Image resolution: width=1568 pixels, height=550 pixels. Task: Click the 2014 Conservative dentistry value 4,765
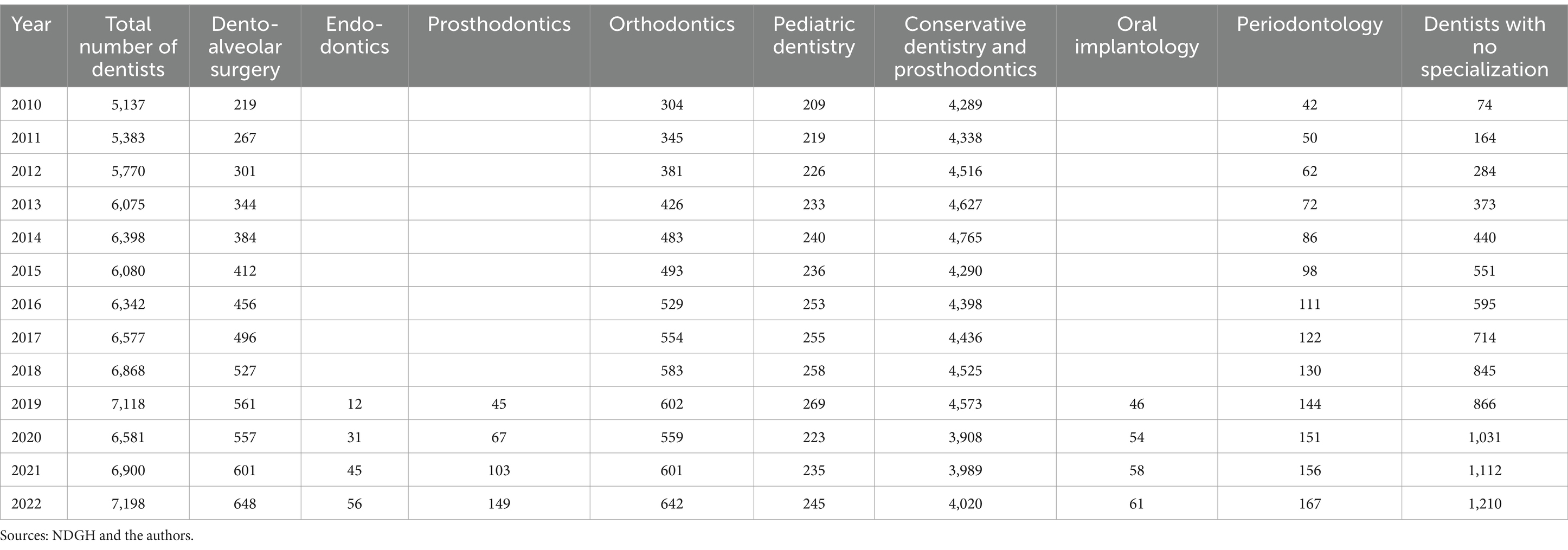965,237
